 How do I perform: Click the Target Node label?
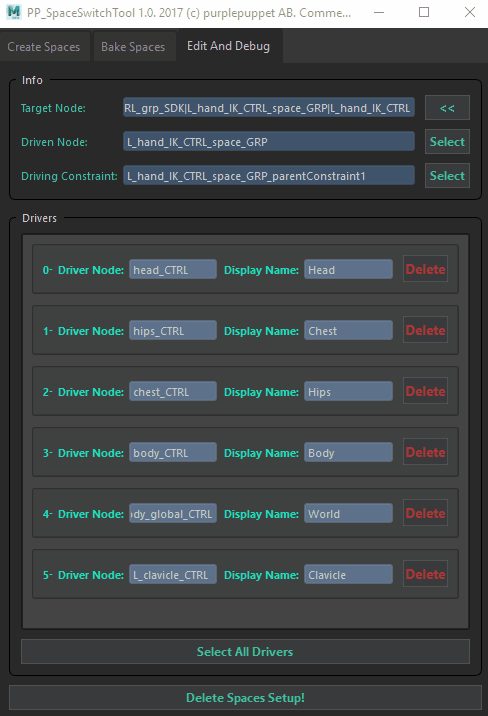tap(53, 108)
